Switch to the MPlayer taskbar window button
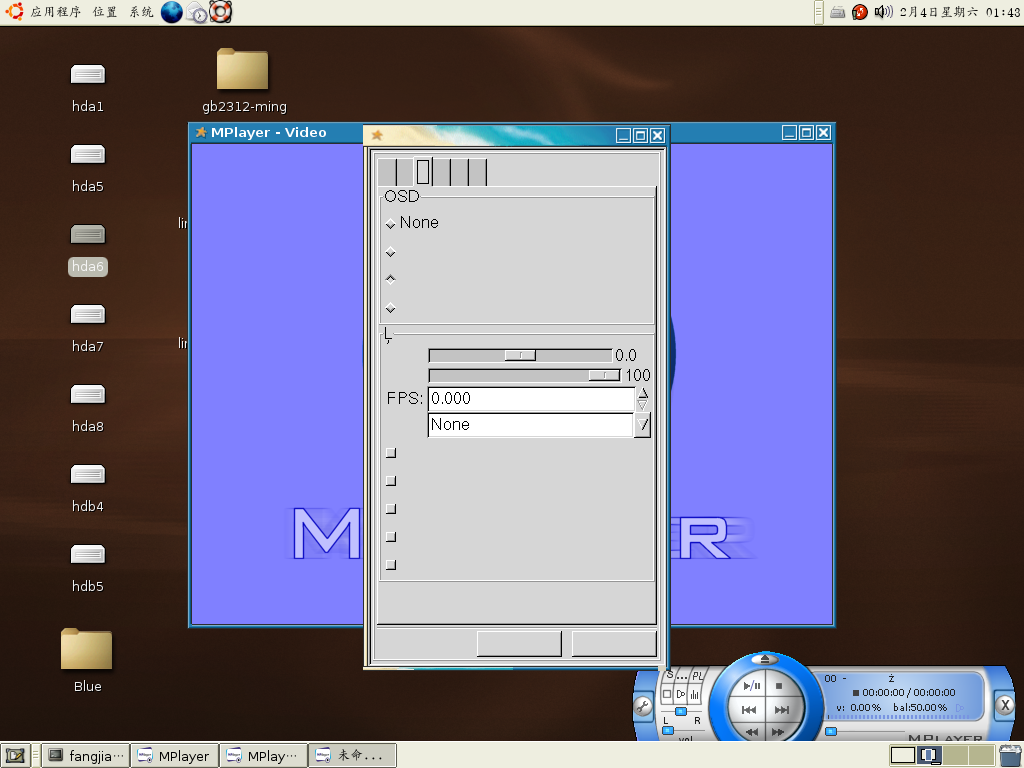Image resolution: width=1024 pixels, height=768 pixels. [175, 756]
